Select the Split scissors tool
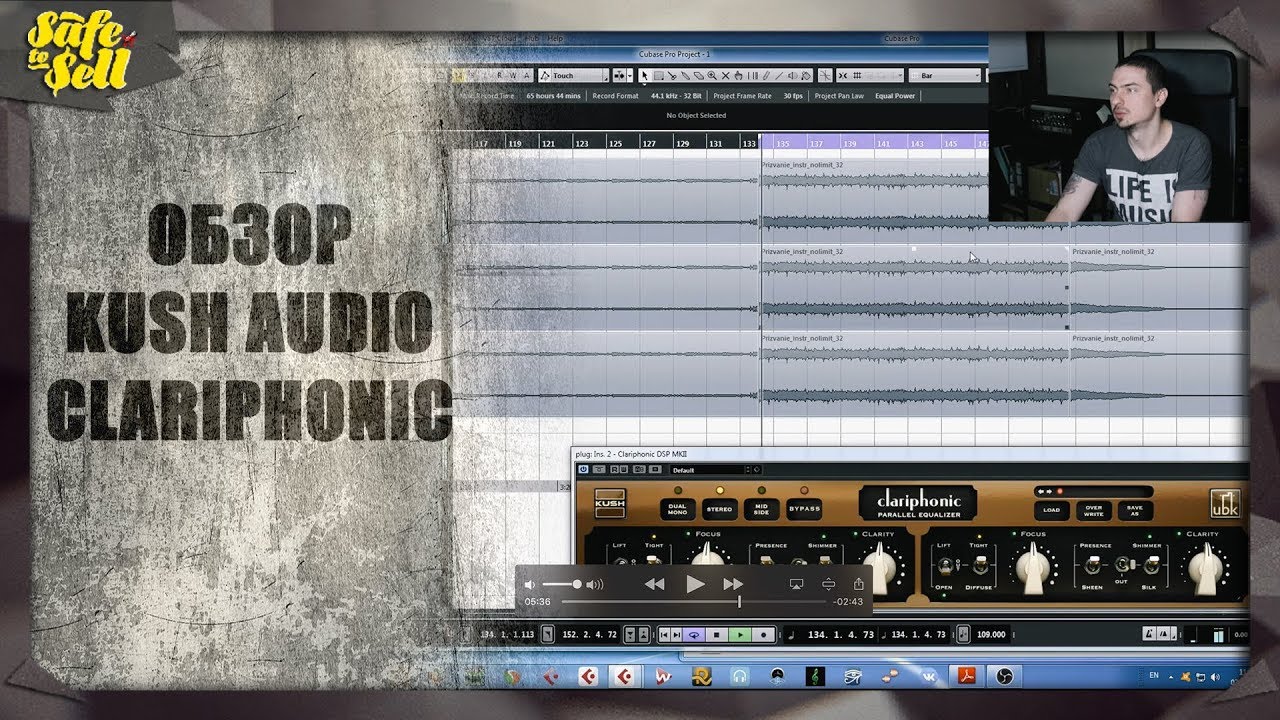The height and width of the screenshot is (720, 1280). point(672,75)
